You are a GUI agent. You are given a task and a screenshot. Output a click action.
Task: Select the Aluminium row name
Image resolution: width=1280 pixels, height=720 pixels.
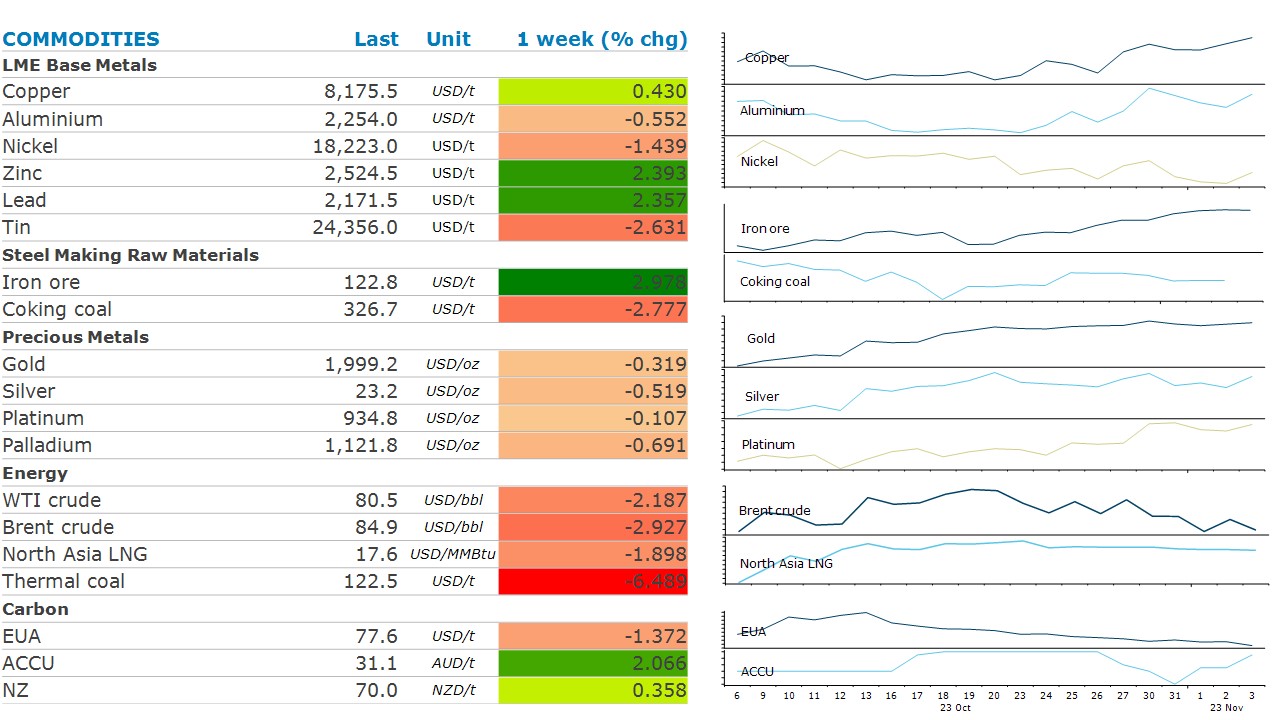[x=53, y=119]
